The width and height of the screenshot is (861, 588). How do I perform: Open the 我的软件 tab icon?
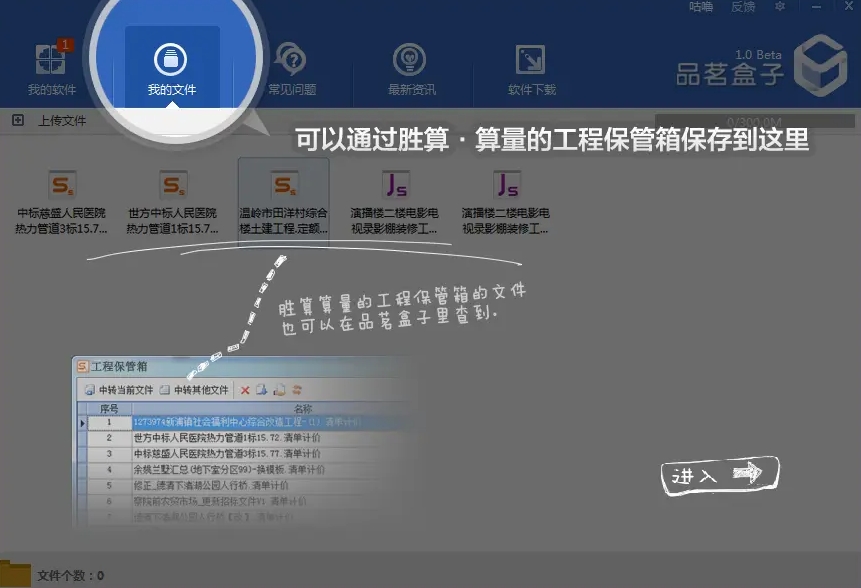coord(51,60)
